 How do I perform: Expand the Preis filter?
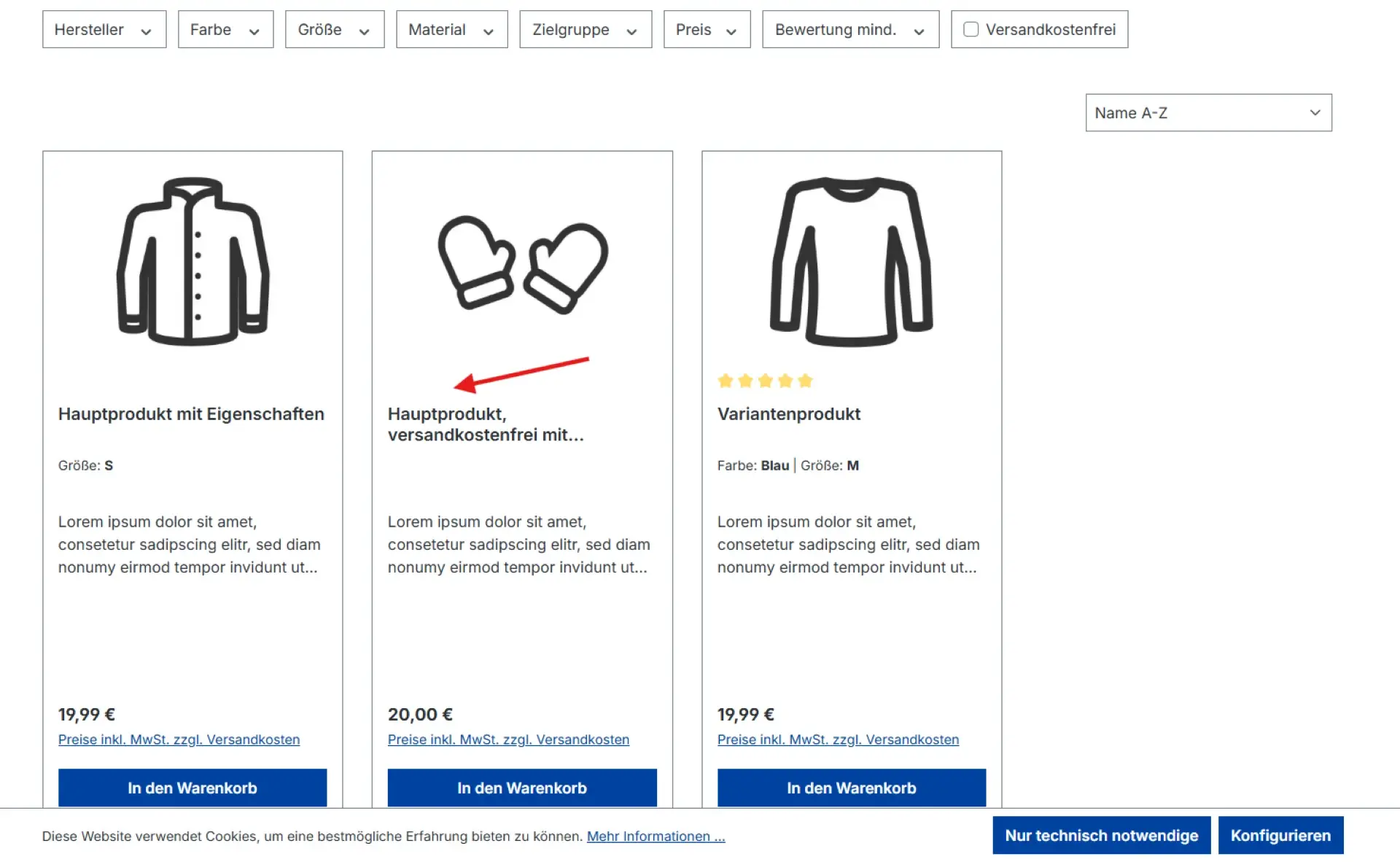click(x=707, y=29)
